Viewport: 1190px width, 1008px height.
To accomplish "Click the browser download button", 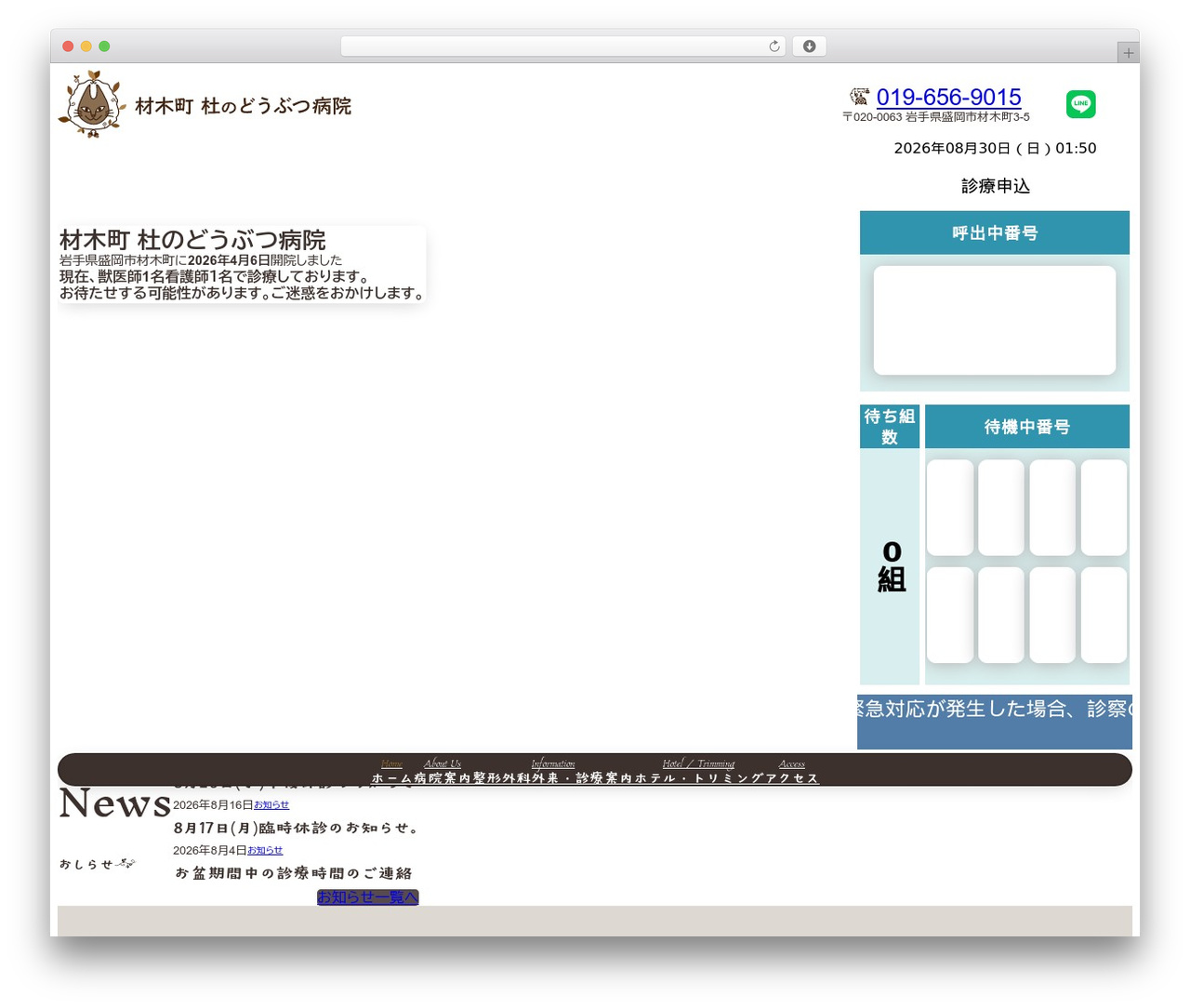I will point(809,46).
